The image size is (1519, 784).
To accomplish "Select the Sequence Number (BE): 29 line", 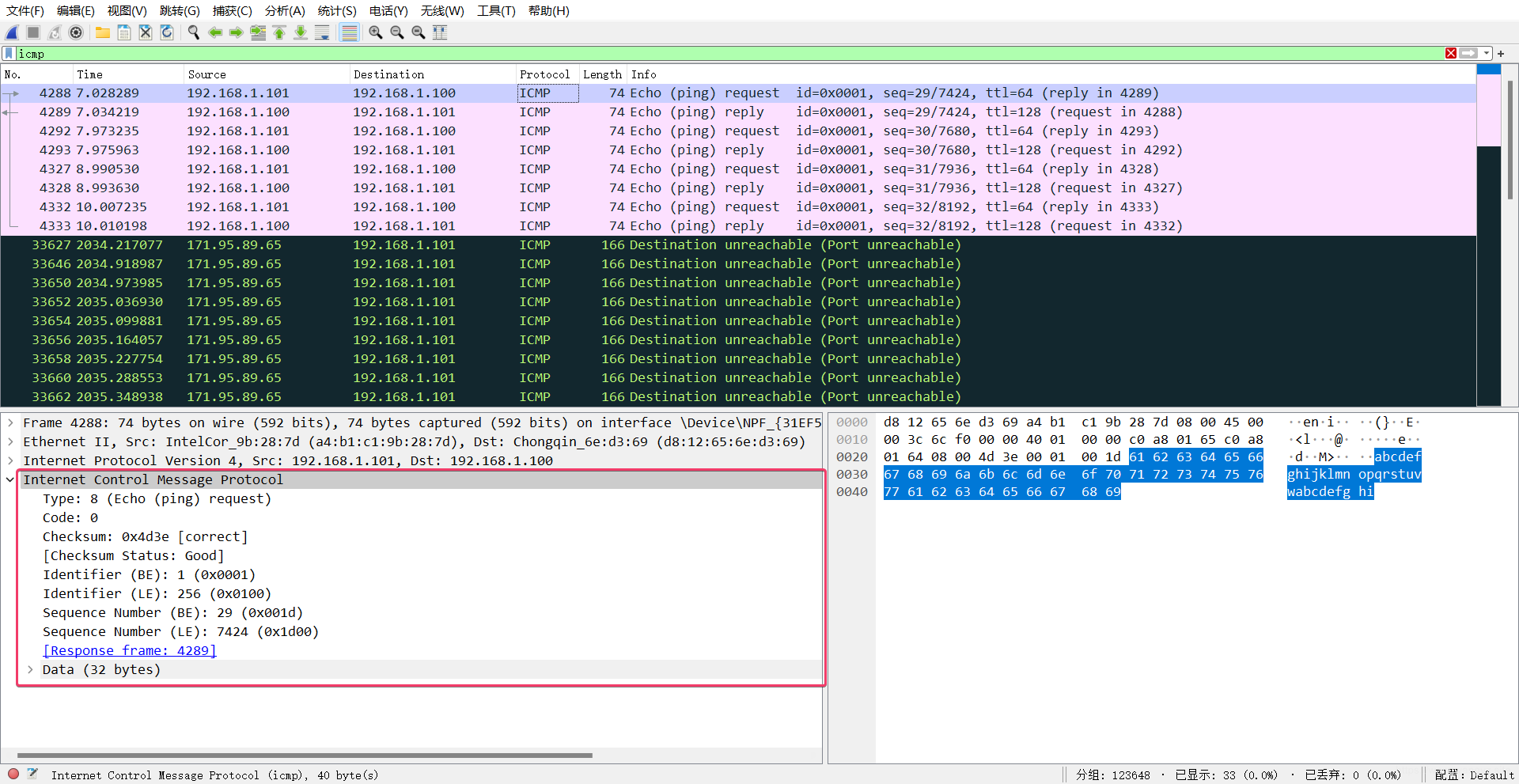I will tap(172, 612).
